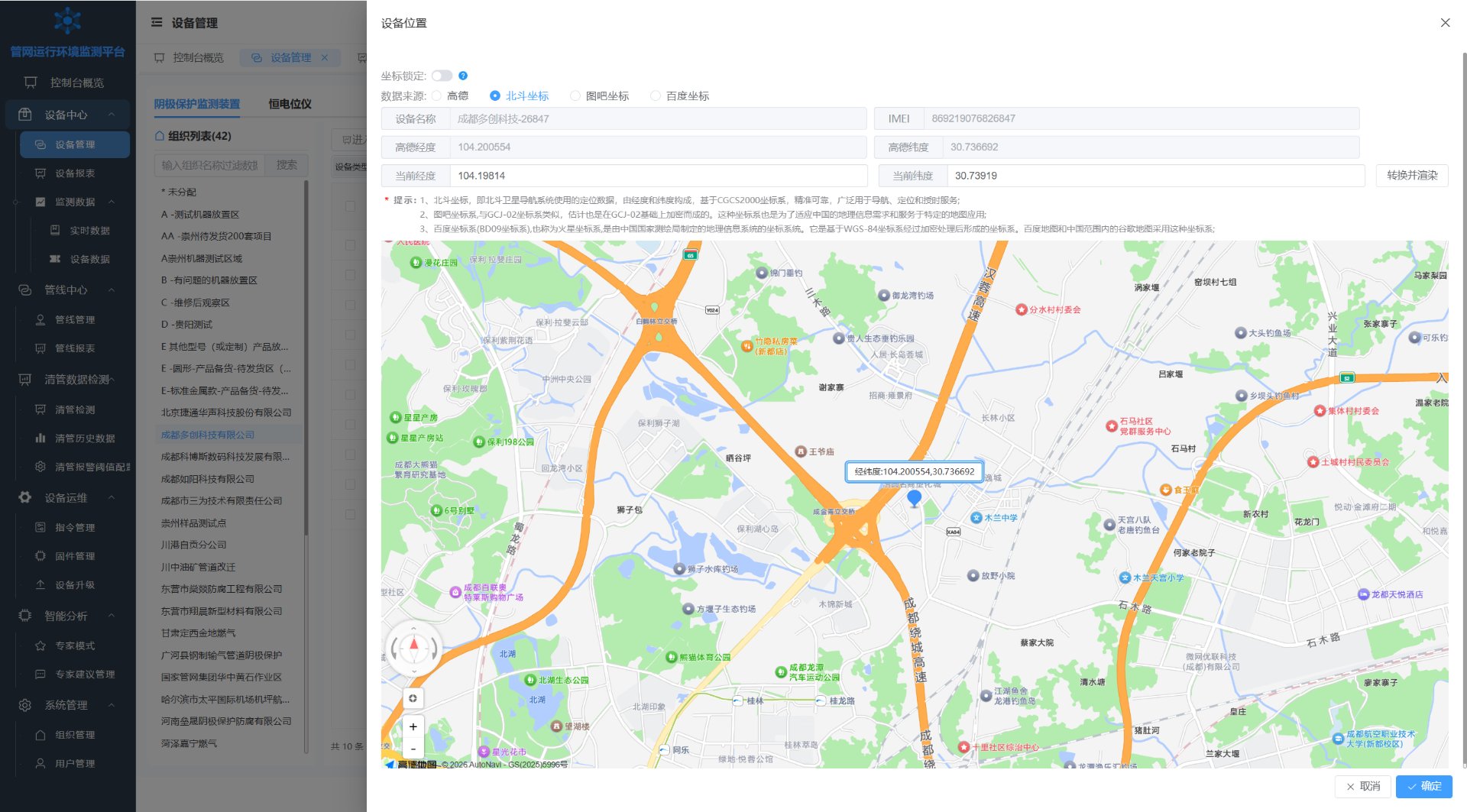This screenshot has width=1467, height=812.
Task: Choose the 图吧坐标 radio option
Action: pyautogui.click(x=600, y=96)
